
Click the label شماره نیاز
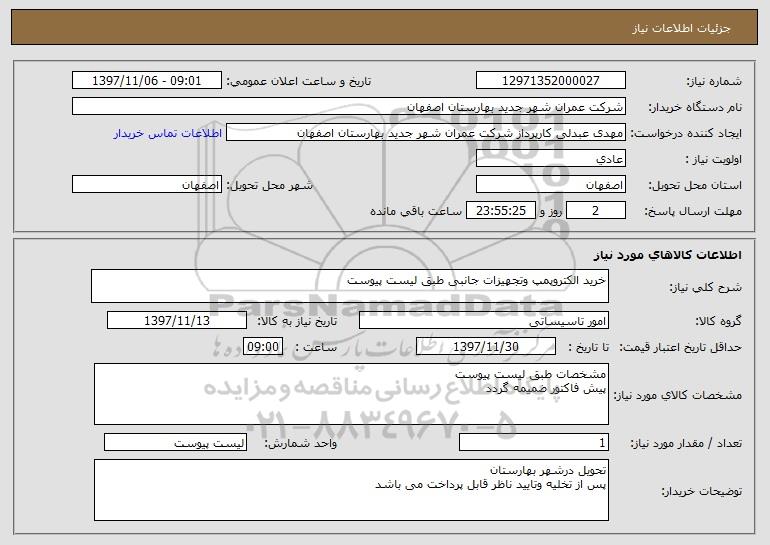[x=714, y=82]
